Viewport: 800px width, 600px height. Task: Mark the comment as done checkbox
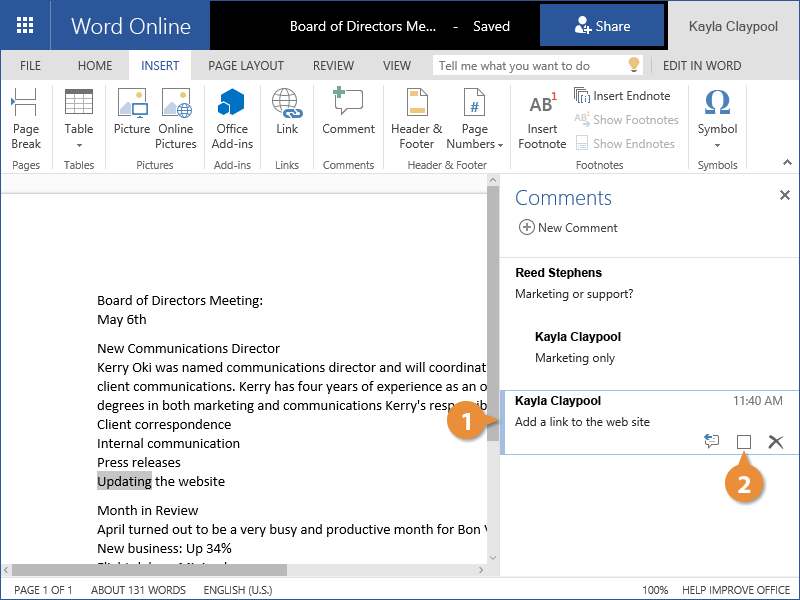coord(744,441)
